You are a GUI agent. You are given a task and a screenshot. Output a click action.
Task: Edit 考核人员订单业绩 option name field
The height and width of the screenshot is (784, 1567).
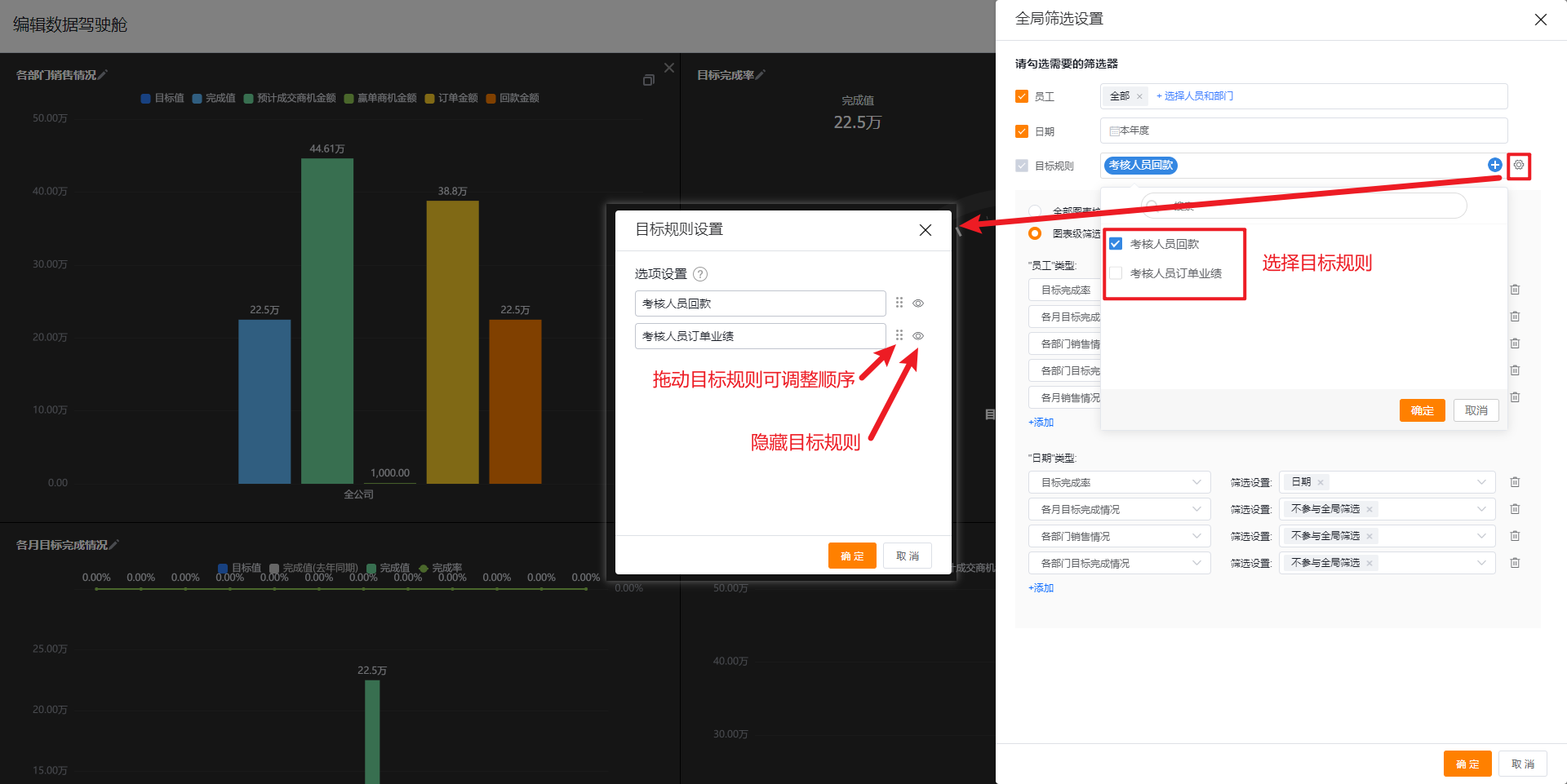coord(760,336)
